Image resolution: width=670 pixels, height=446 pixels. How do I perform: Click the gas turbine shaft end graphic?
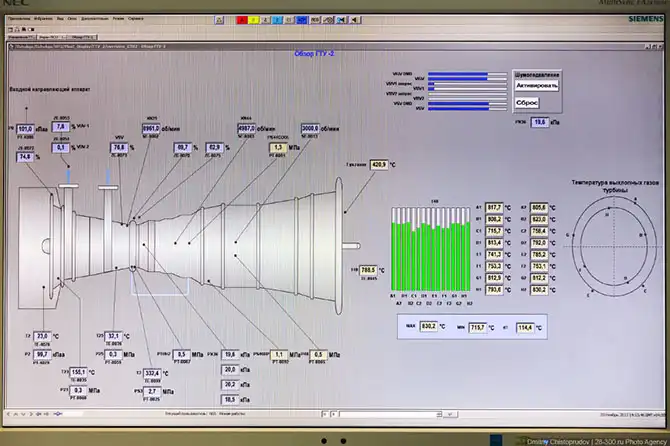click(x=350, y=245)
